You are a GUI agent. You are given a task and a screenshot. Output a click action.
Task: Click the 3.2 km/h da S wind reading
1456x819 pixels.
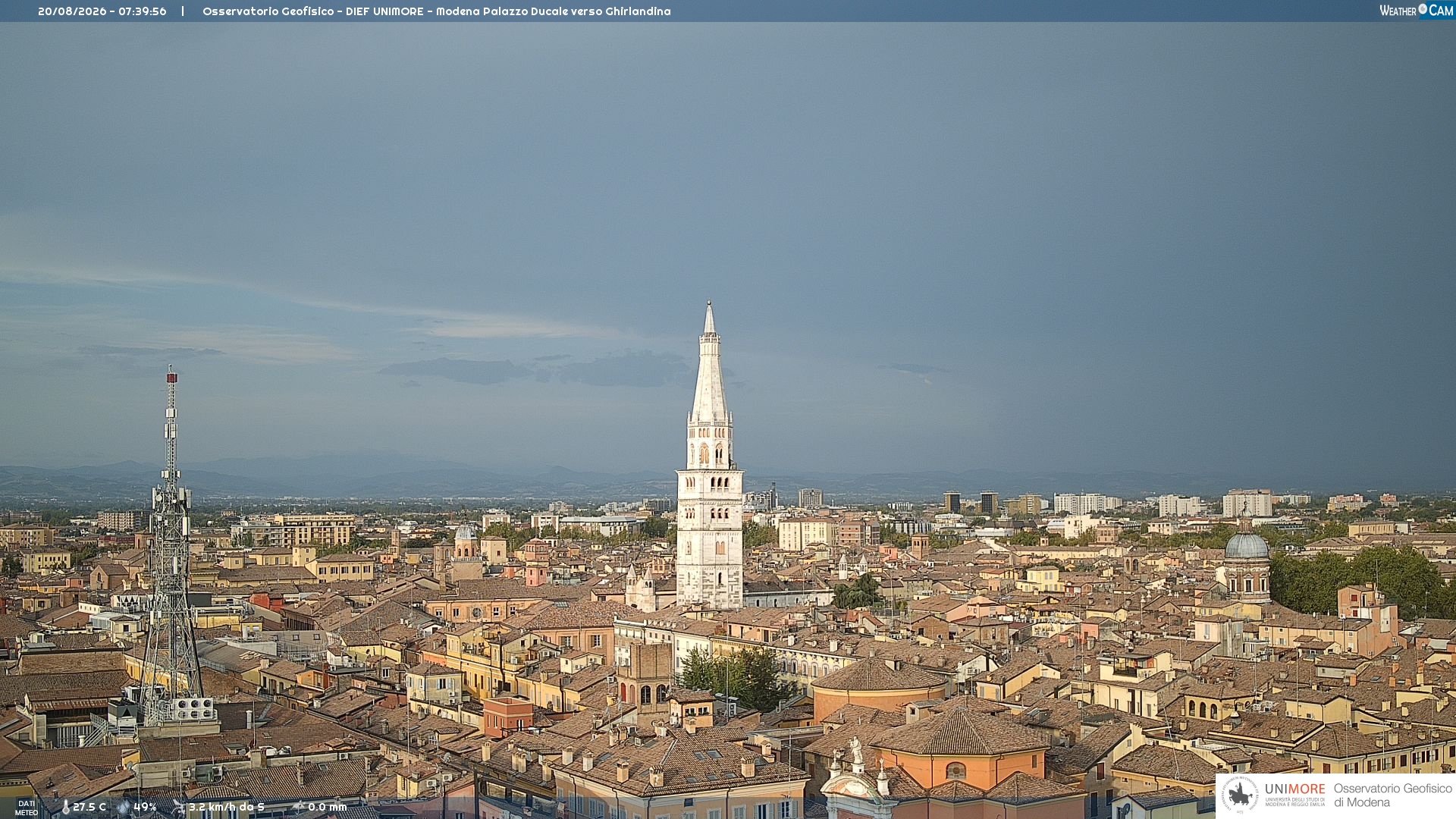pos(227,807)
